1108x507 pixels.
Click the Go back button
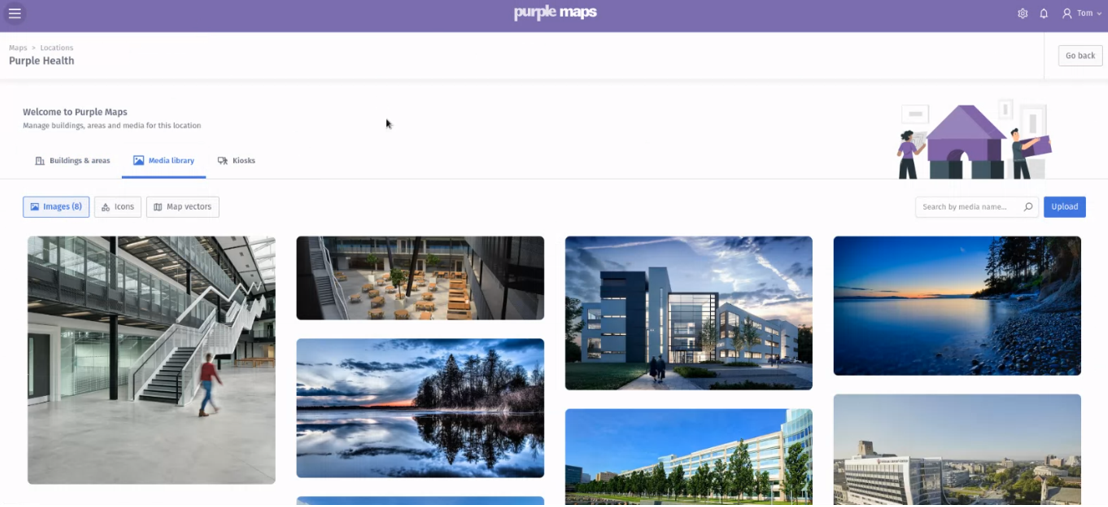[x=1080, y=56]
